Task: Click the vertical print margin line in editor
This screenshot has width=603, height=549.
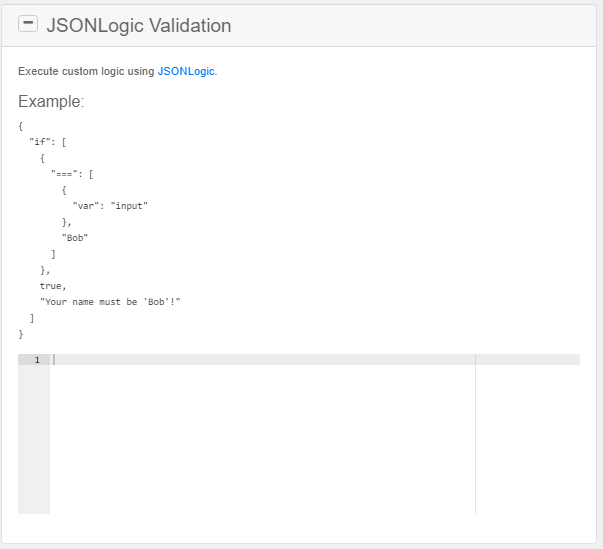Action: pyautogui.click(x=475, y=440)
